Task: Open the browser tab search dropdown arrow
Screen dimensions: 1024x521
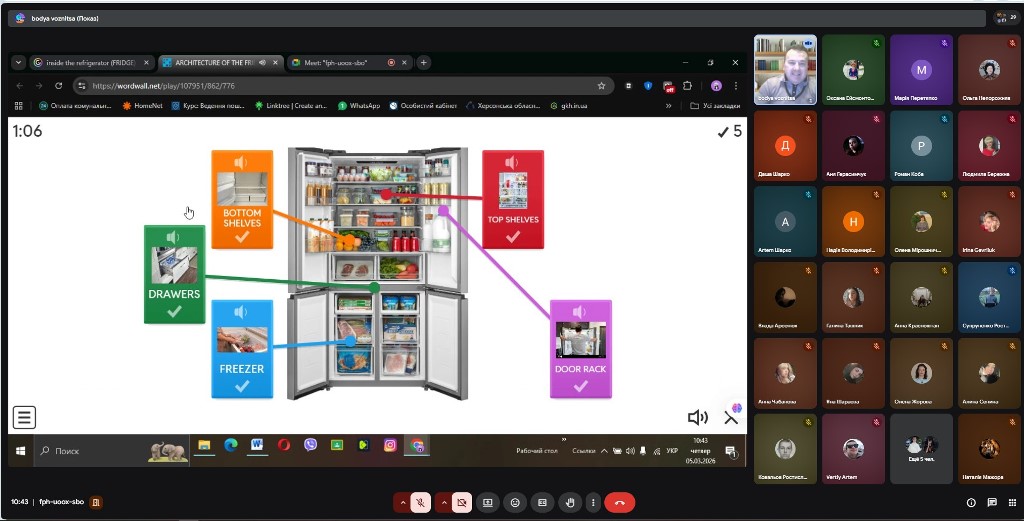Action: [18, 63]
